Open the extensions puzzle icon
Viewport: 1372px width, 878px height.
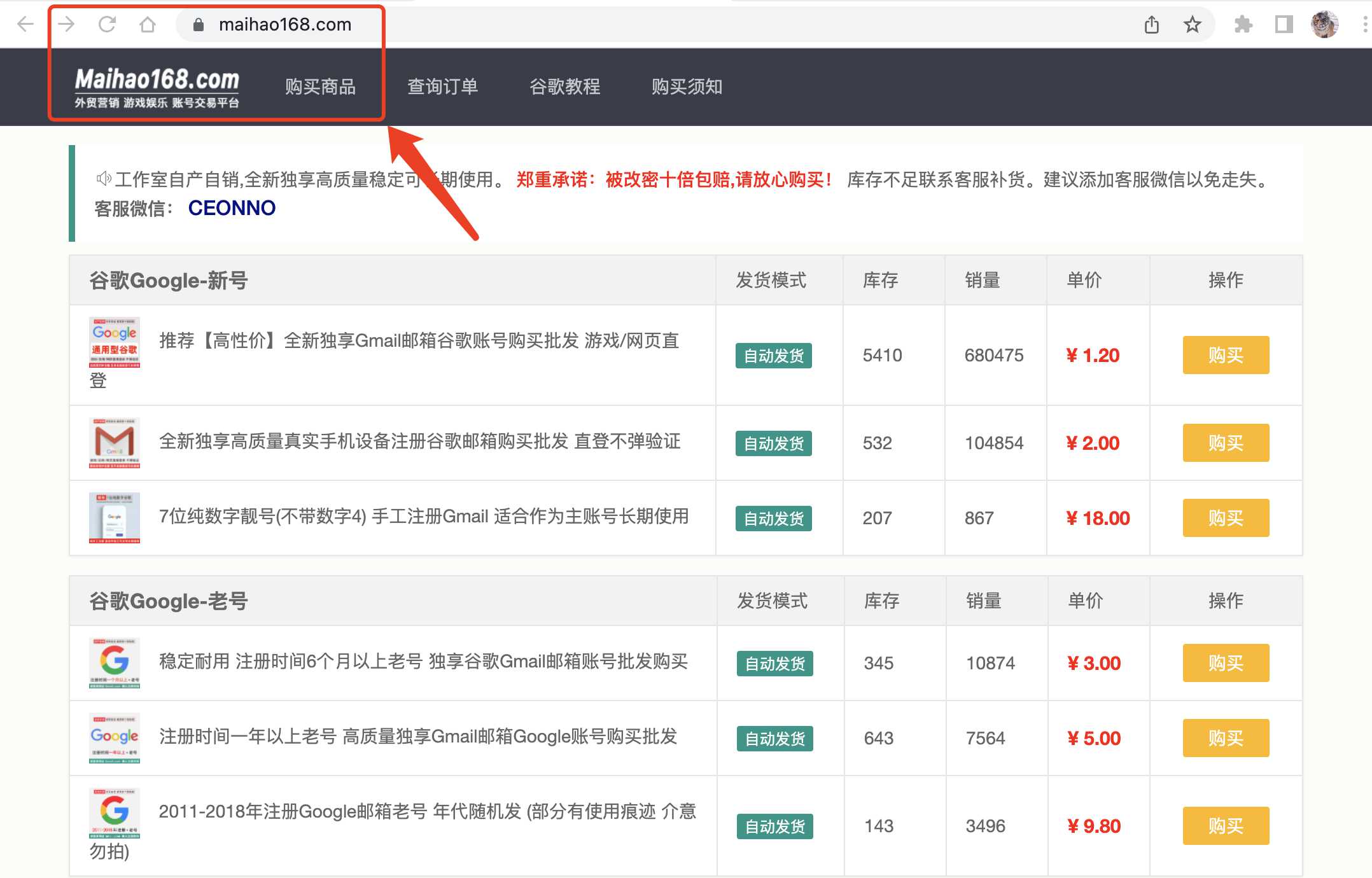(1243, 24)
